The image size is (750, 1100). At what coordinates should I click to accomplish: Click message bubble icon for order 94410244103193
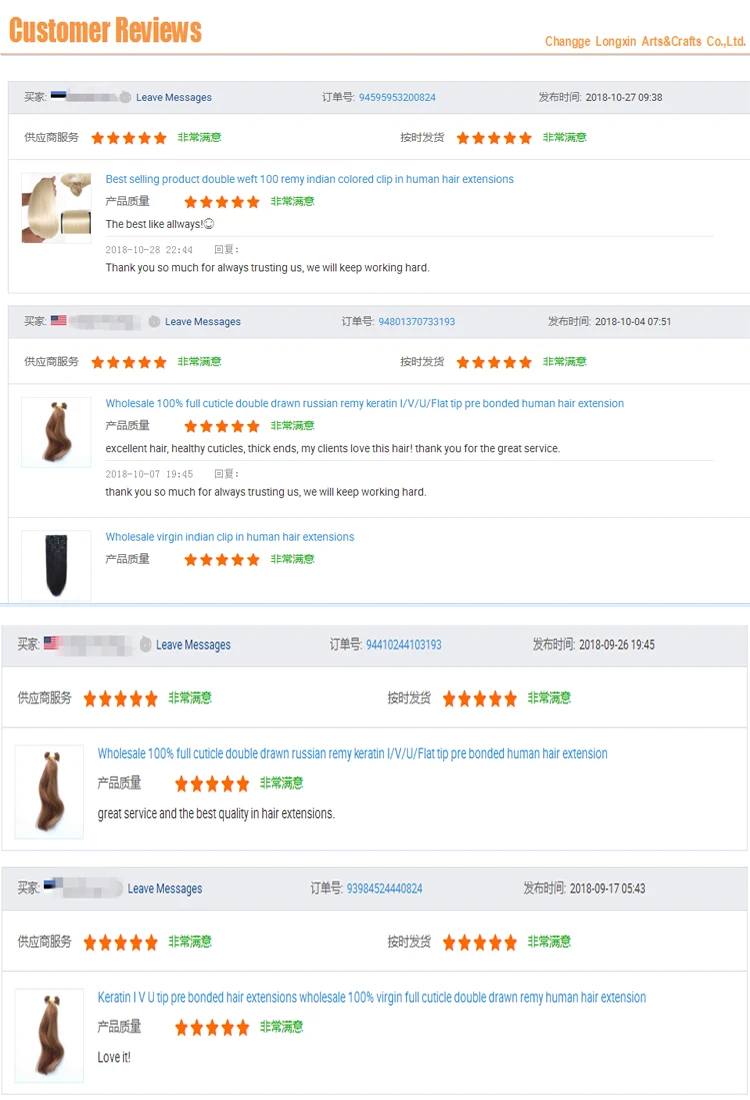coord(145,645)
